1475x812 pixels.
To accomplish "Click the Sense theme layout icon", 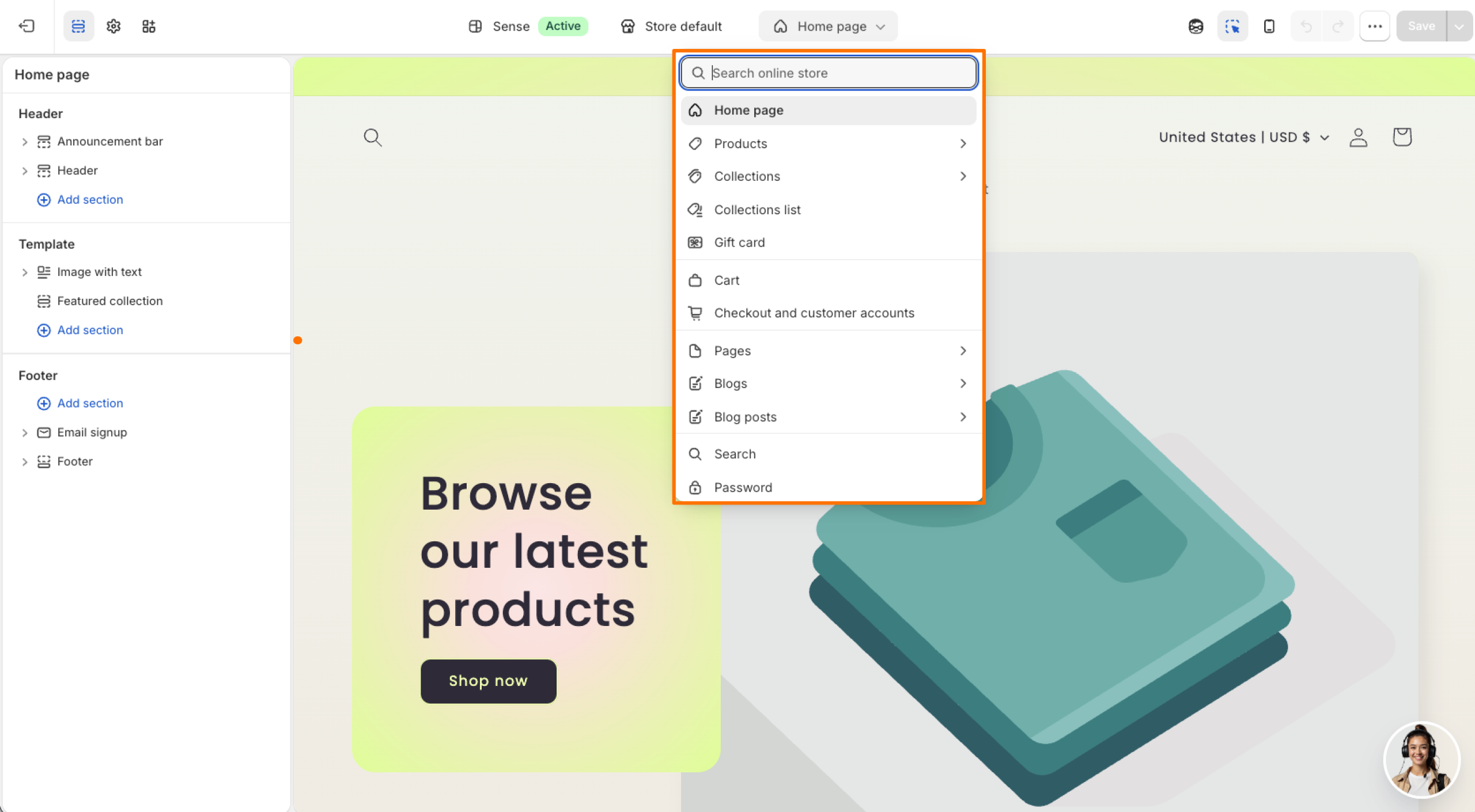I will click(475, 26).
